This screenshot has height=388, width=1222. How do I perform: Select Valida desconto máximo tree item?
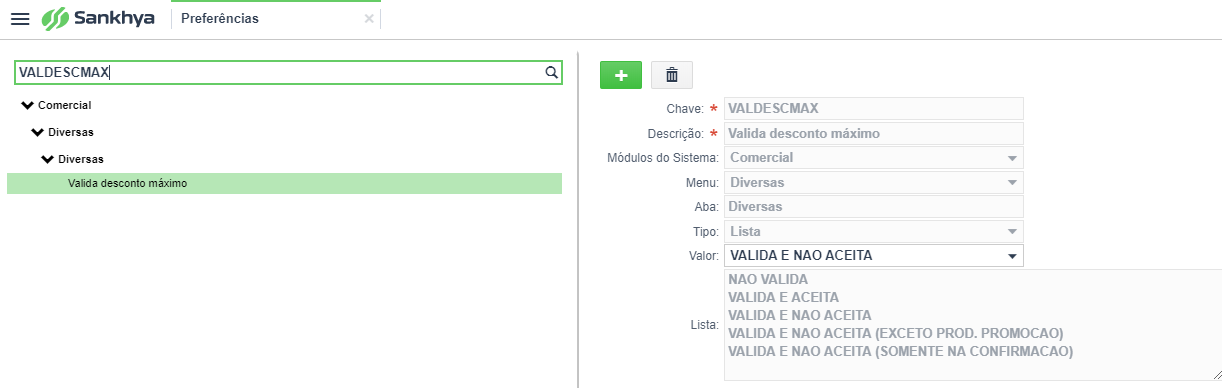click(284, 183)
